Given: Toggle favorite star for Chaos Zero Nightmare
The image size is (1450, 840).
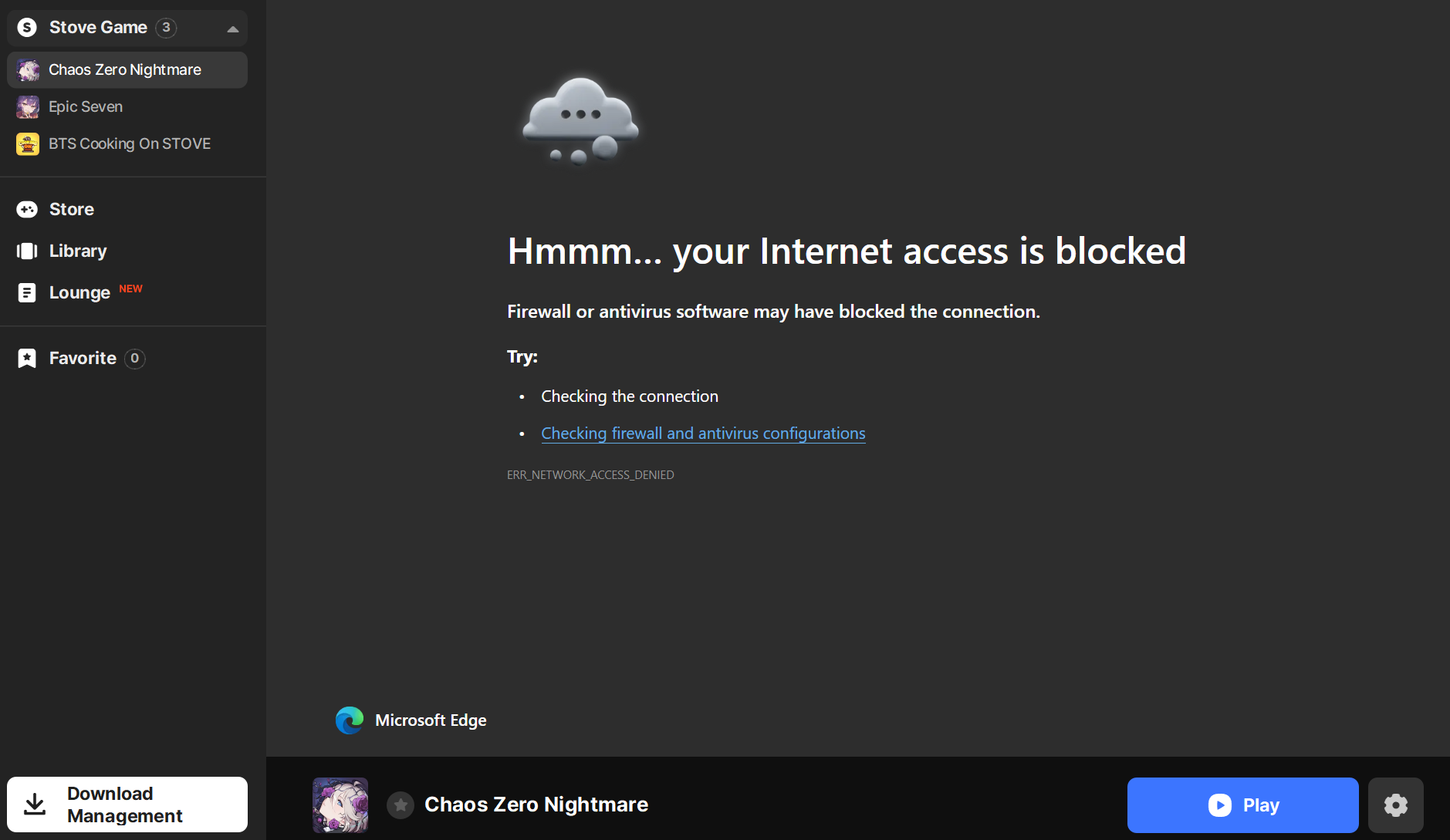Looking at the screenshot, I should tap(401, 805).
